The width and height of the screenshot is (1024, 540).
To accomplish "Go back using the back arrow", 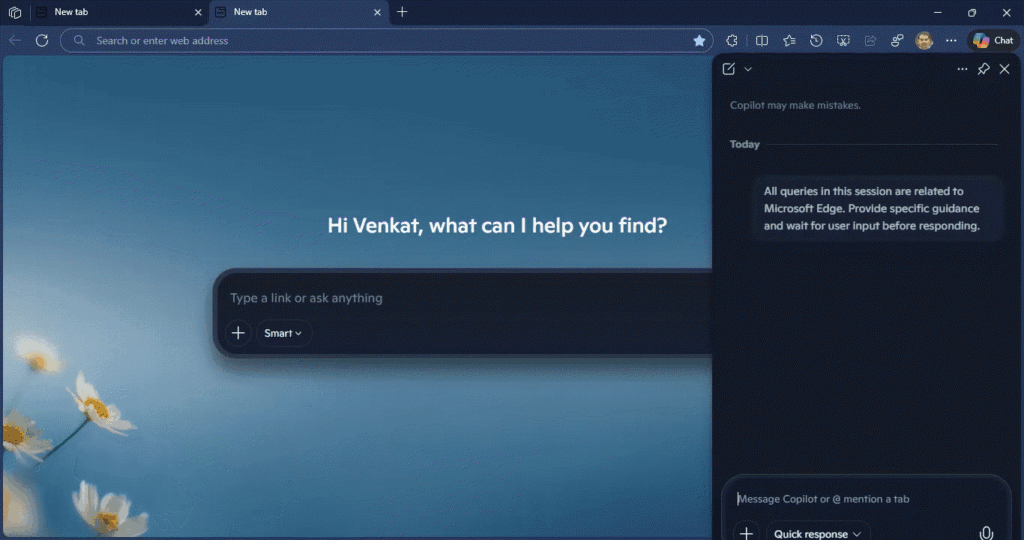I will (x=14, y=40).
